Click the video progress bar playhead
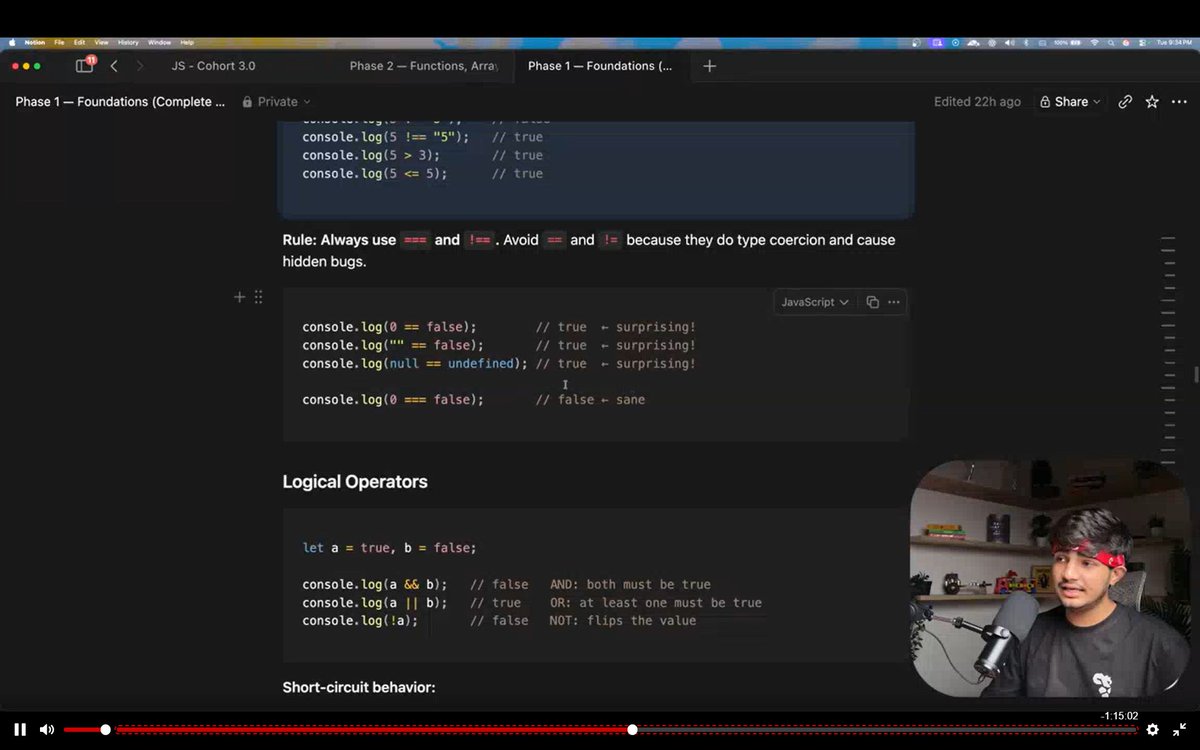The height and width of the screenshot is (750, 1200). point(632,730)
